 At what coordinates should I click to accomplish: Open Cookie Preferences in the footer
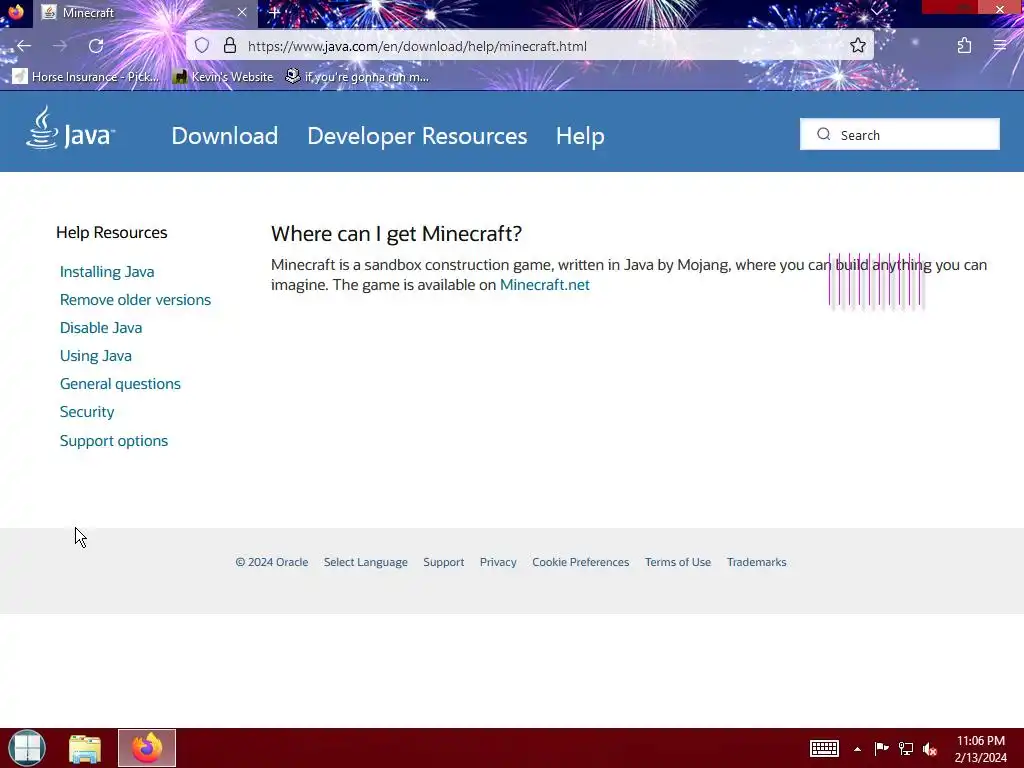click(581, 562)
